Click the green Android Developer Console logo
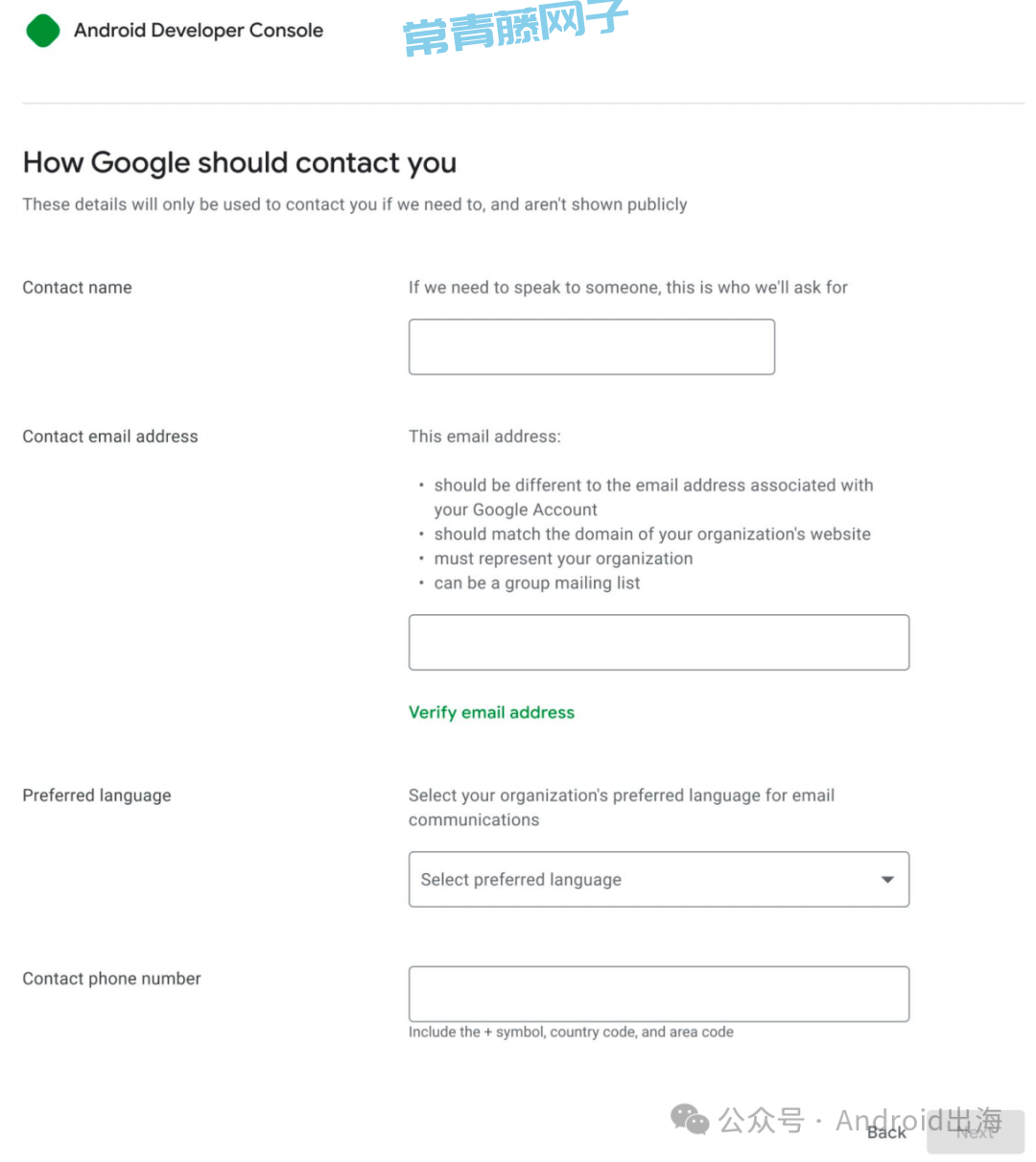 coord(43,31)
